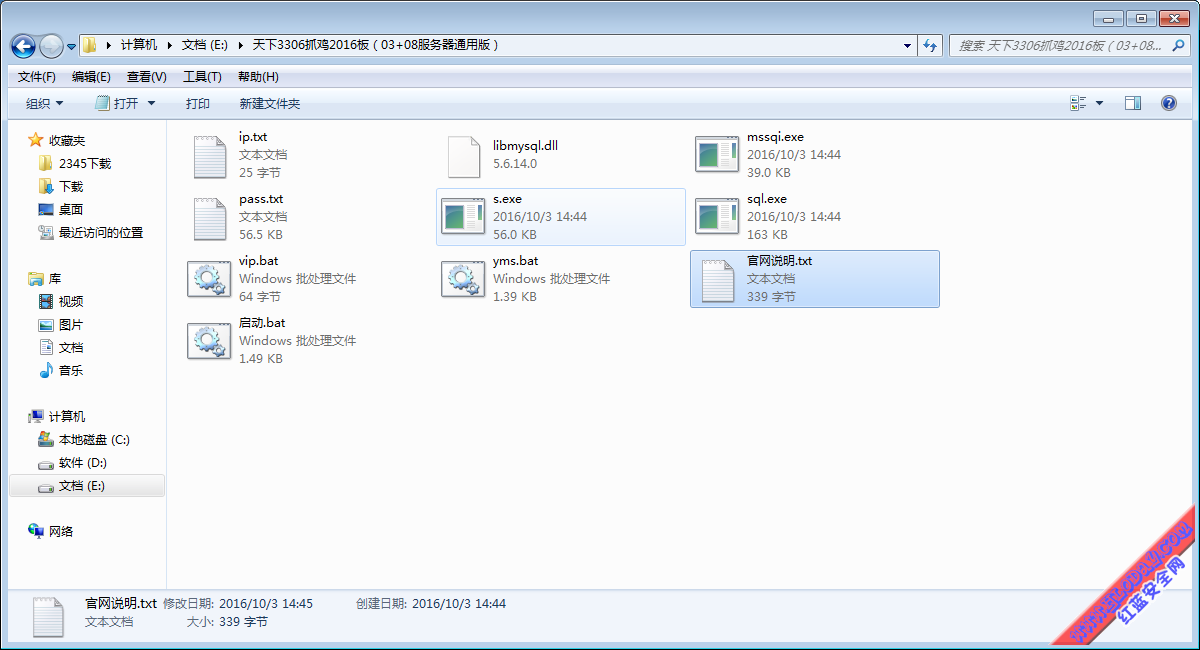This screenshot has height=650, width=1200.
Task: Open the 2345下载 folder in favorites
Action: (84, 163)
